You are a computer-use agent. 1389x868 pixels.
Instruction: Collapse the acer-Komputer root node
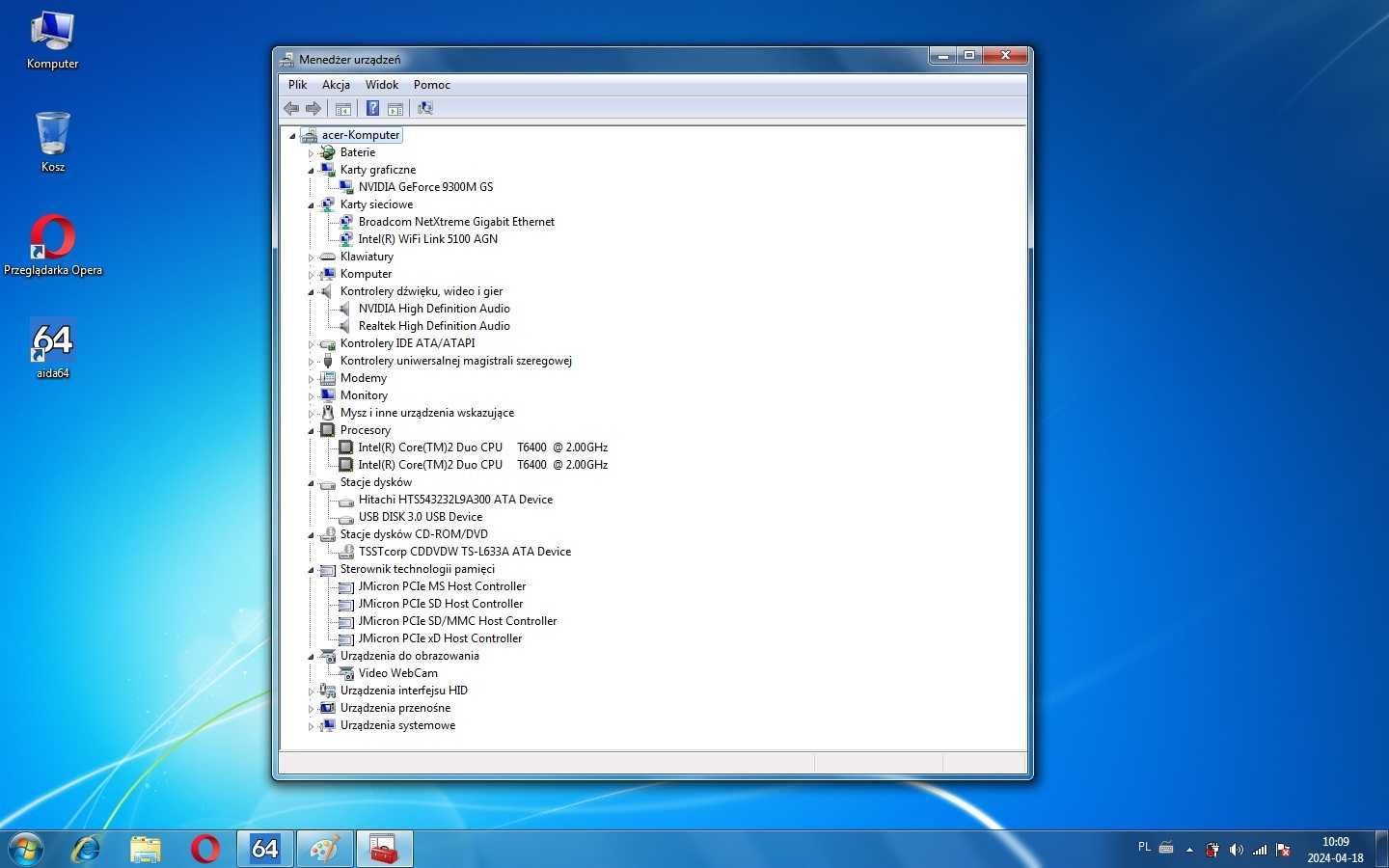pos(292,136)
